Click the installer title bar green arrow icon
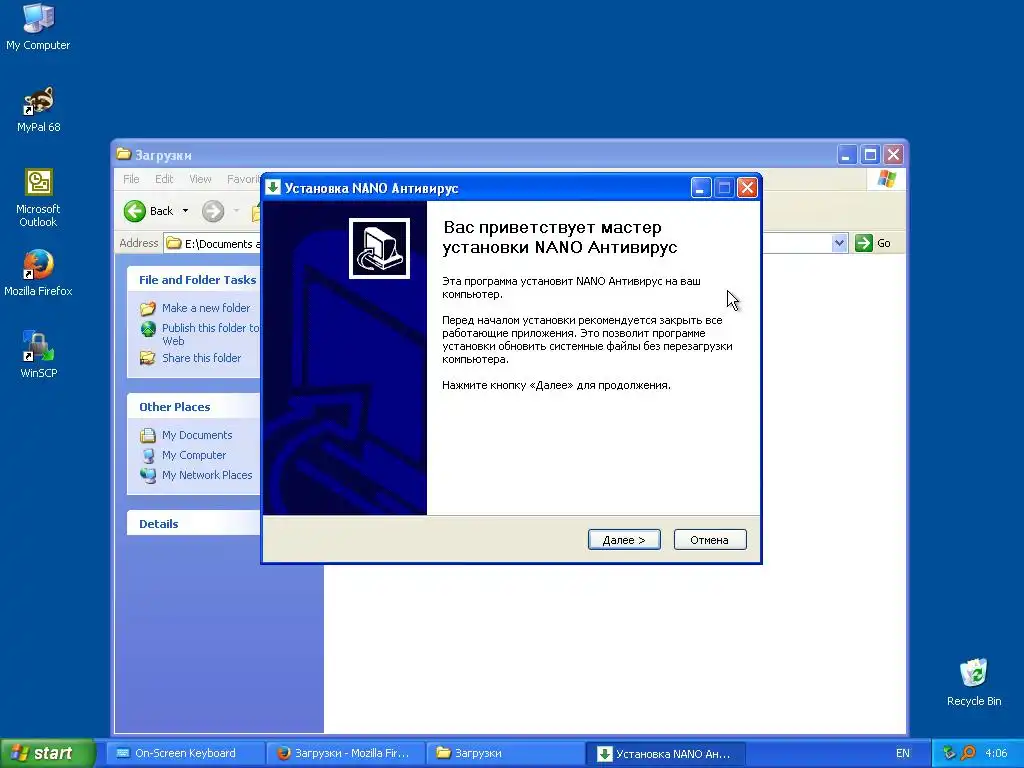This screenshot has height=768, width=1024. 273,187
